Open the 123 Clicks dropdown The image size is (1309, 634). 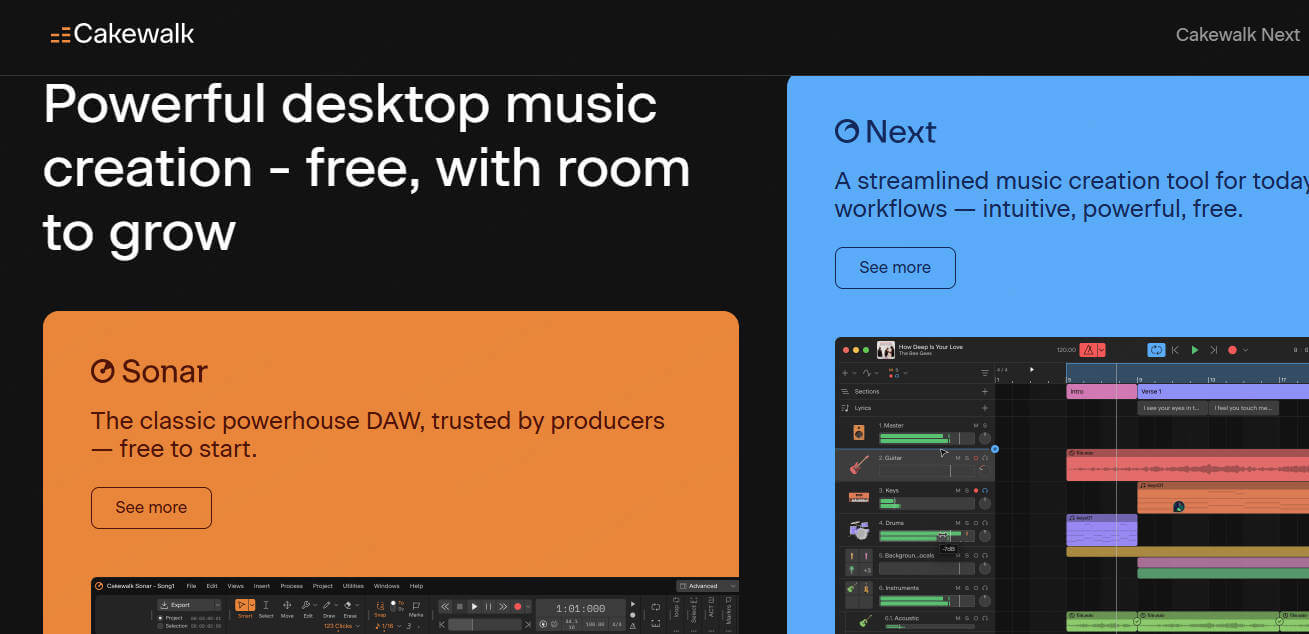click(x=342, y=626)
